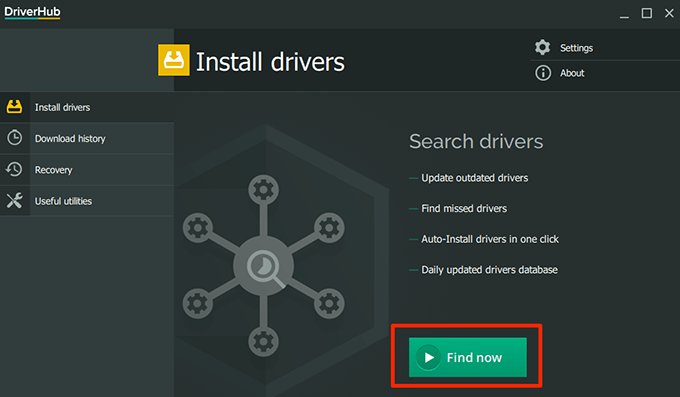Click the Install drivers sidebar icon
Image resolution: width=680 pixels, height=397 pixels.
click(14, 107)
